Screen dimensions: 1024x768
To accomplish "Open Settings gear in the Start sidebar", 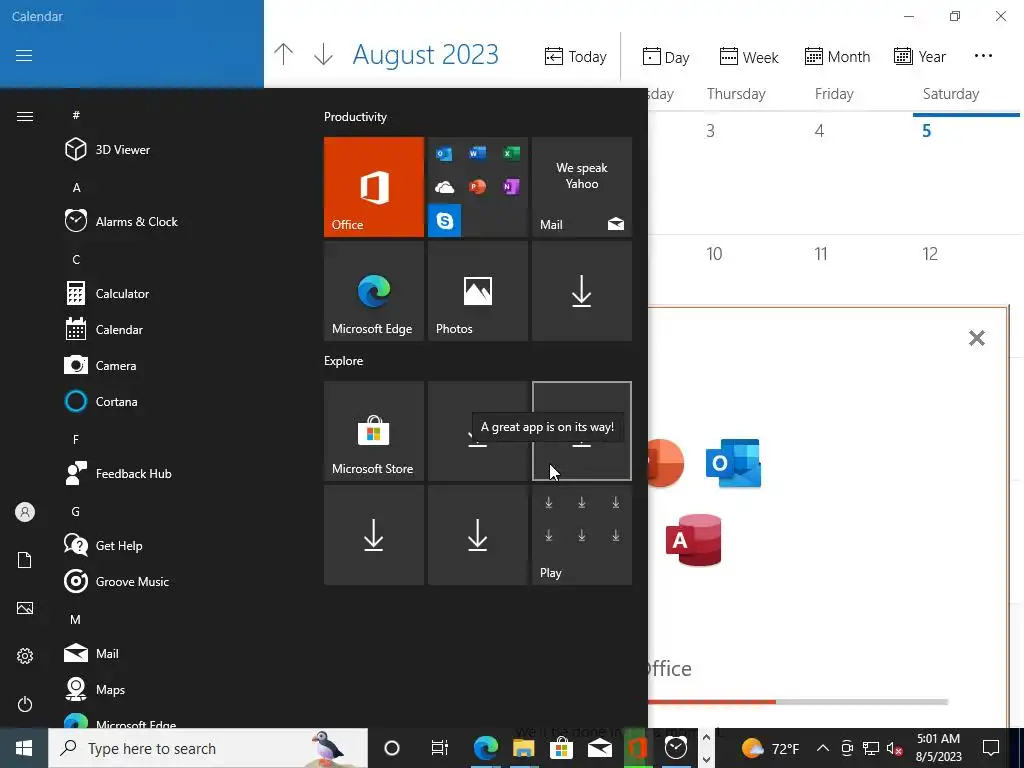I will click(25, 656).
